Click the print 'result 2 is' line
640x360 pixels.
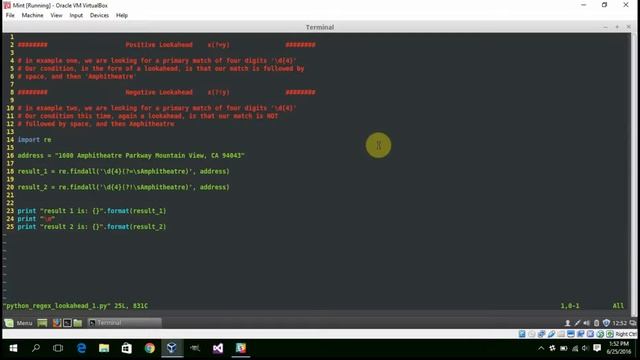point(92,227)
